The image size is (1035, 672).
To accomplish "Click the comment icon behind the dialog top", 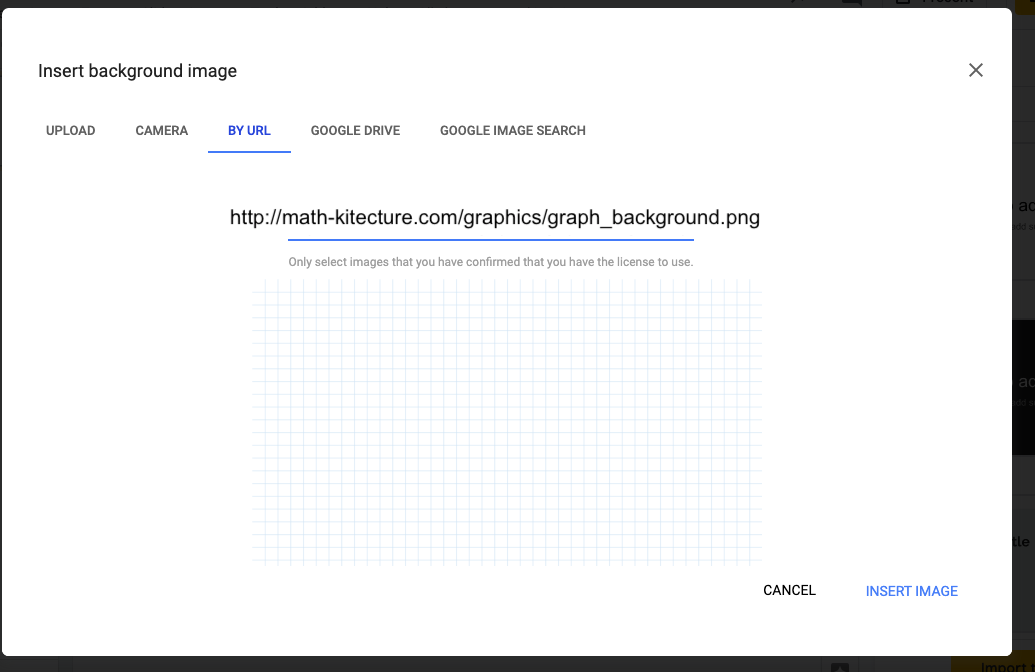I will click(851, 3).
